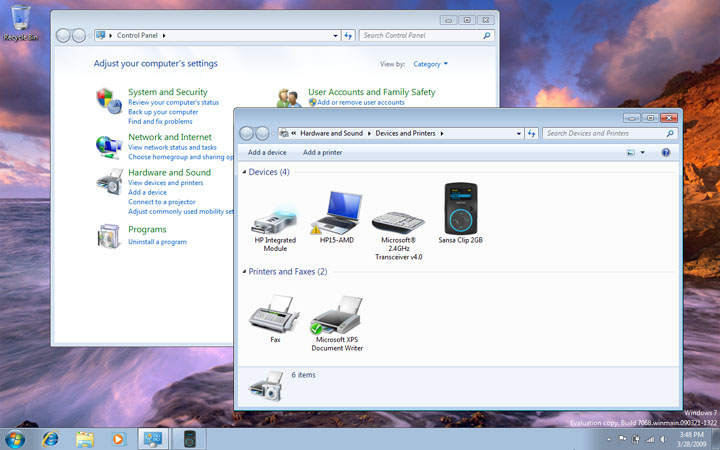Open the change view dropdown arrow
The height and width of the screenshot is (450, 720).
642,153
